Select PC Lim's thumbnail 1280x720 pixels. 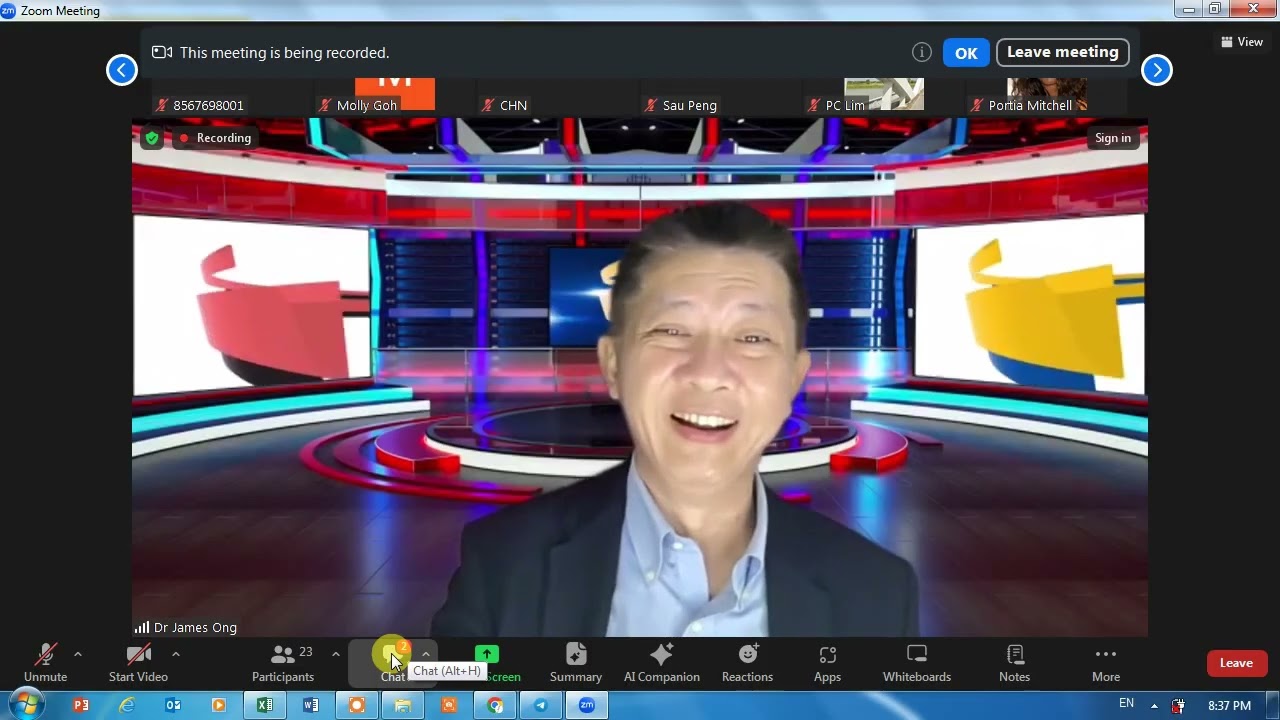(x=884, y=96)
